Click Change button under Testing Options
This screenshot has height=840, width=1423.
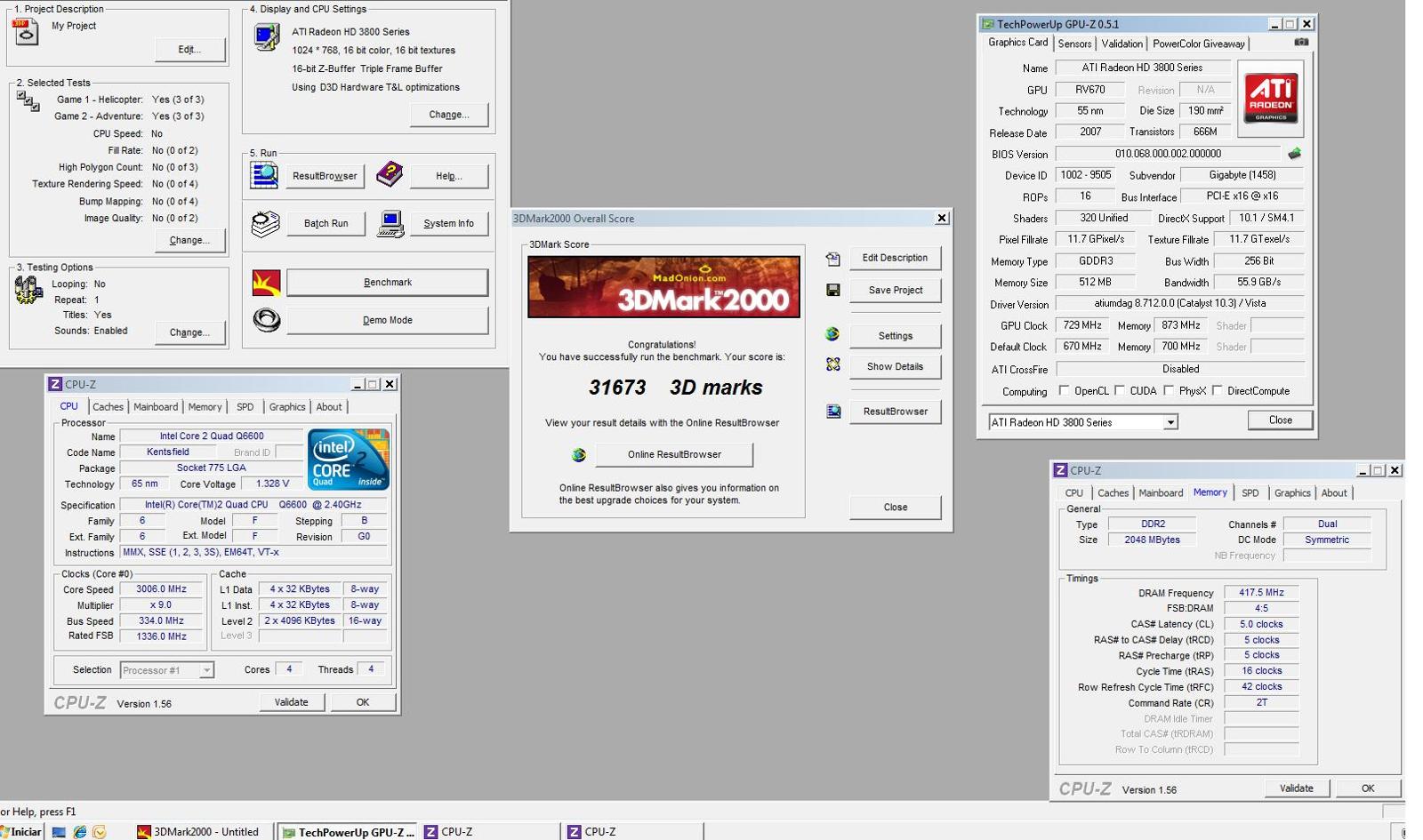(x=189, y=332)
